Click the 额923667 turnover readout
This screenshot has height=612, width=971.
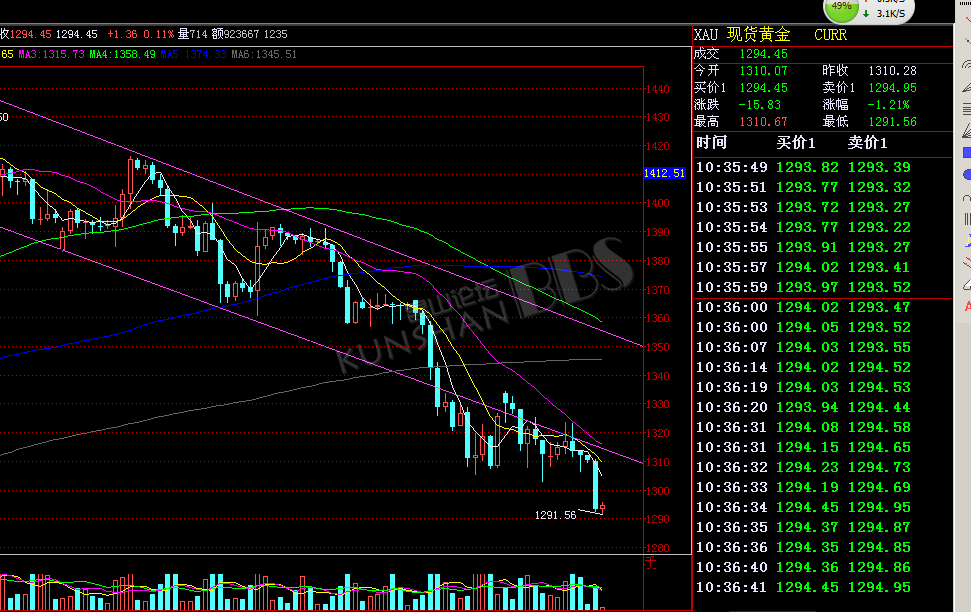(235, 34)
